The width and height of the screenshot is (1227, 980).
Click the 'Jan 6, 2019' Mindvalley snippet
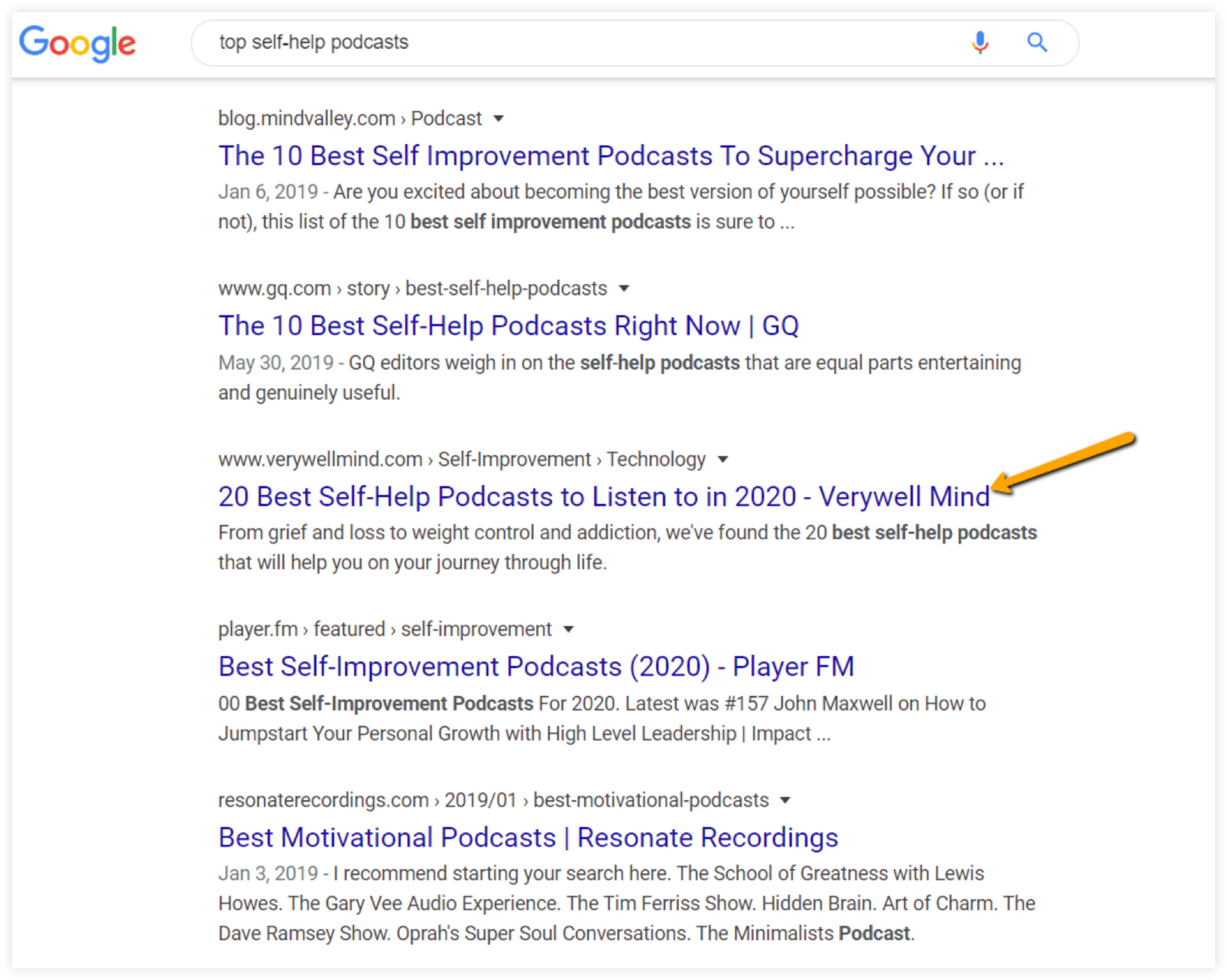(621, 207)
